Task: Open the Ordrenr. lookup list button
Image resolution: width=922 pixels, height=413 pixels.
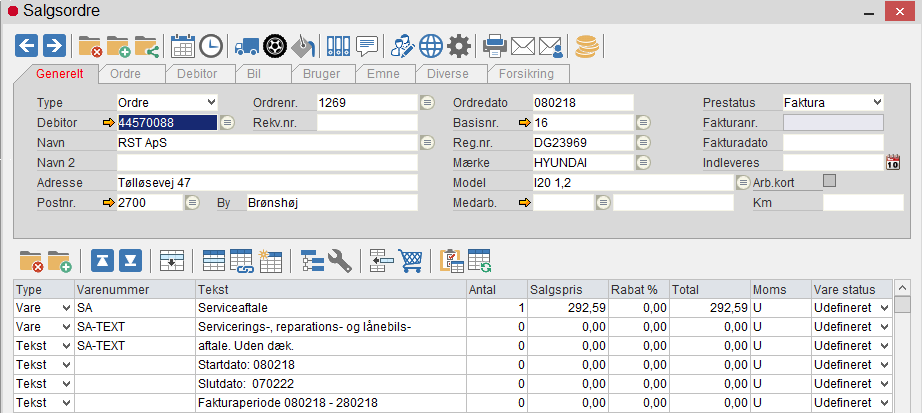Action: (427, 102)
